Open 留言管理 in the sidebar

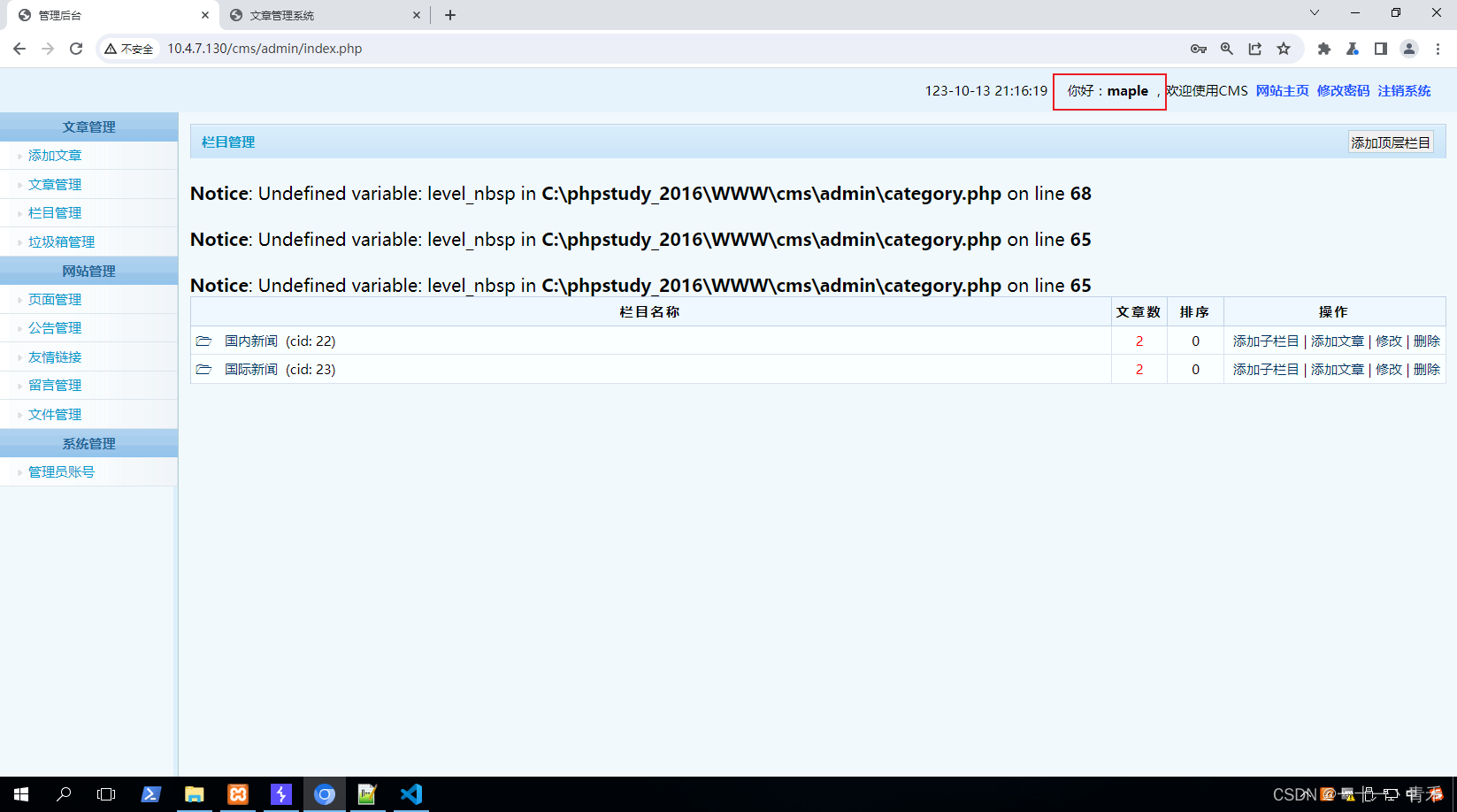pos(55,386)
